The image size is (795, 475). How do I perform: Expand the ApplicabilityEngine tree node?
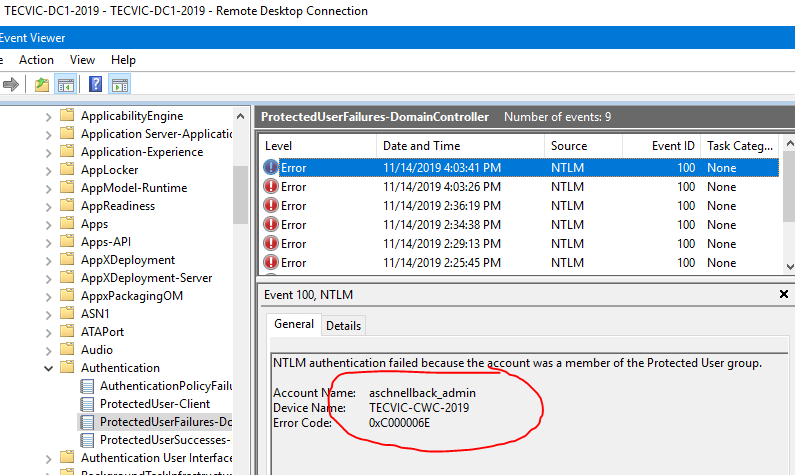pyautogui.click(x=48, y=117)
